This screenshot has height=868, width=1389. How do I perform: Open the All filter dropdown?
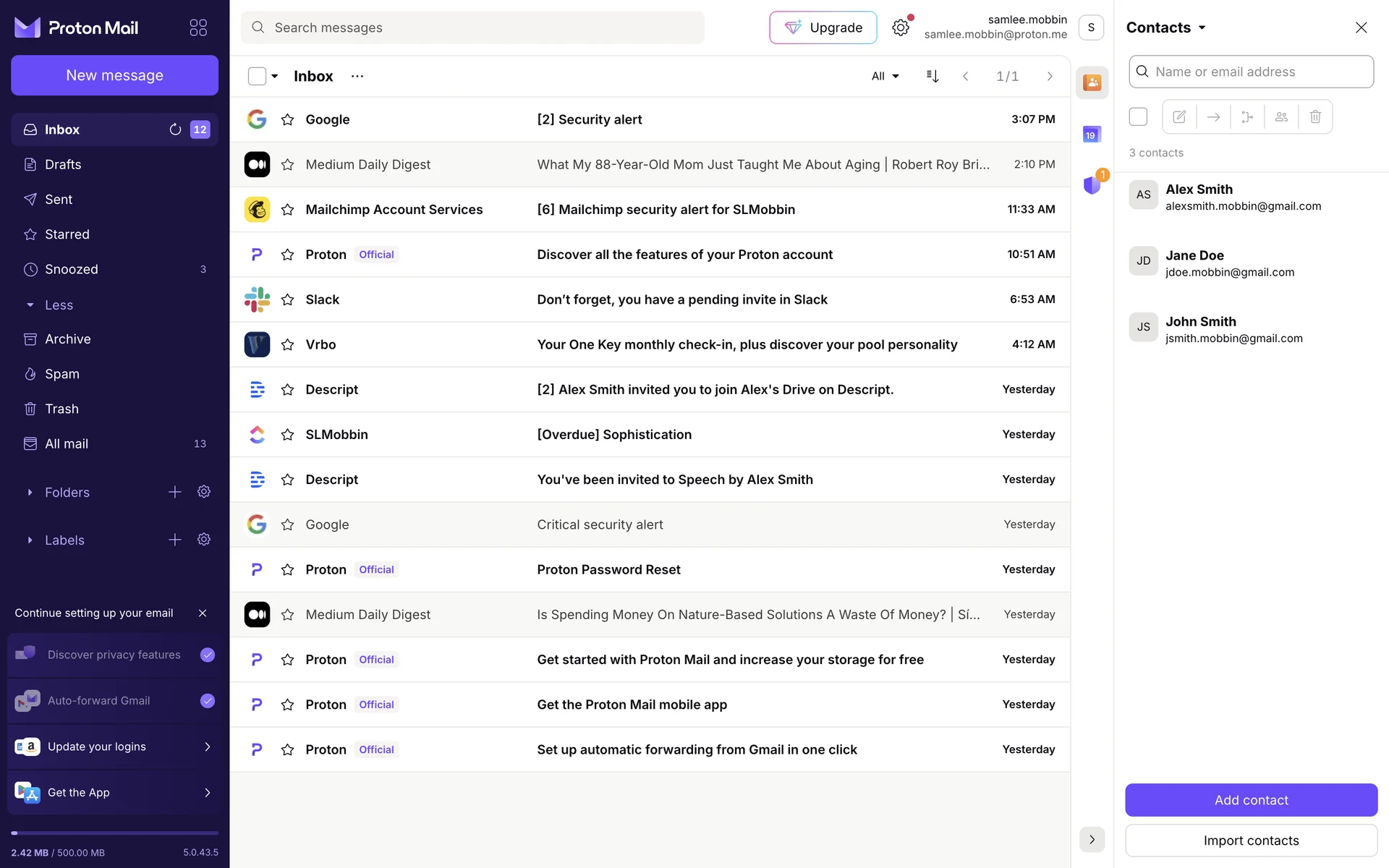[x=885, y=76]
